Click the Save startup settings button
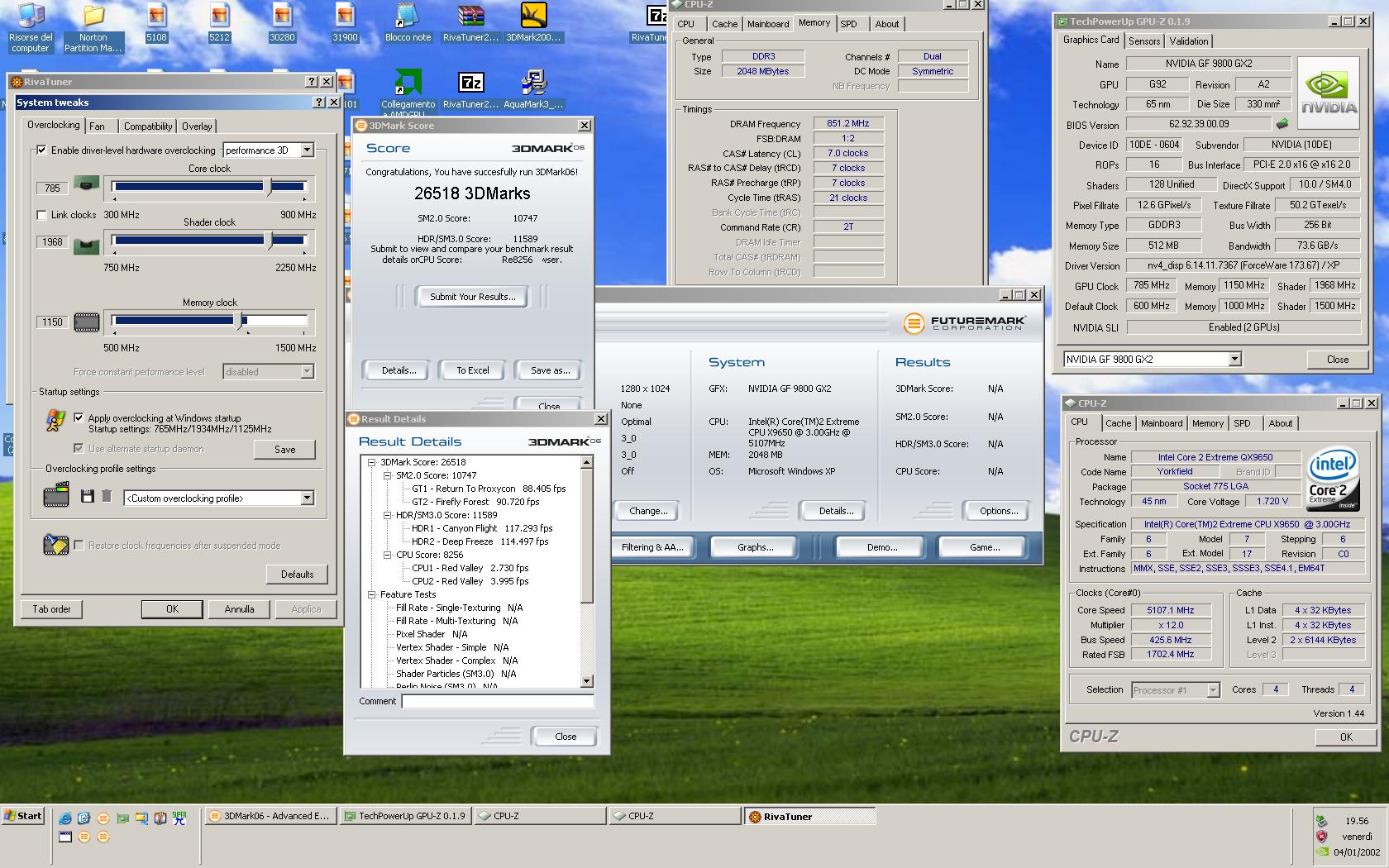The image size is (1389, 868). tap(284, 449)
